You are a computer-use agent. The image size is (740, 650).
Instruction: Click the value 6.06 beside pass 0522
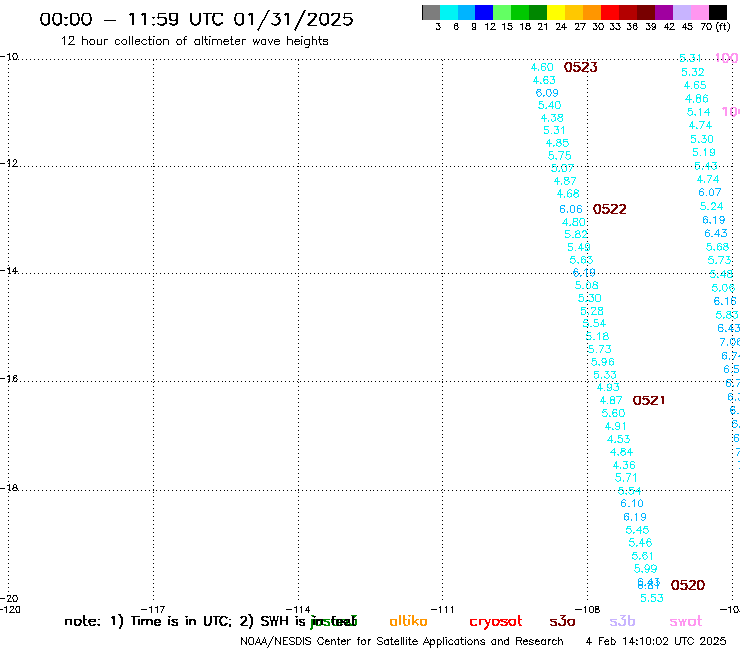click(571, 209)
